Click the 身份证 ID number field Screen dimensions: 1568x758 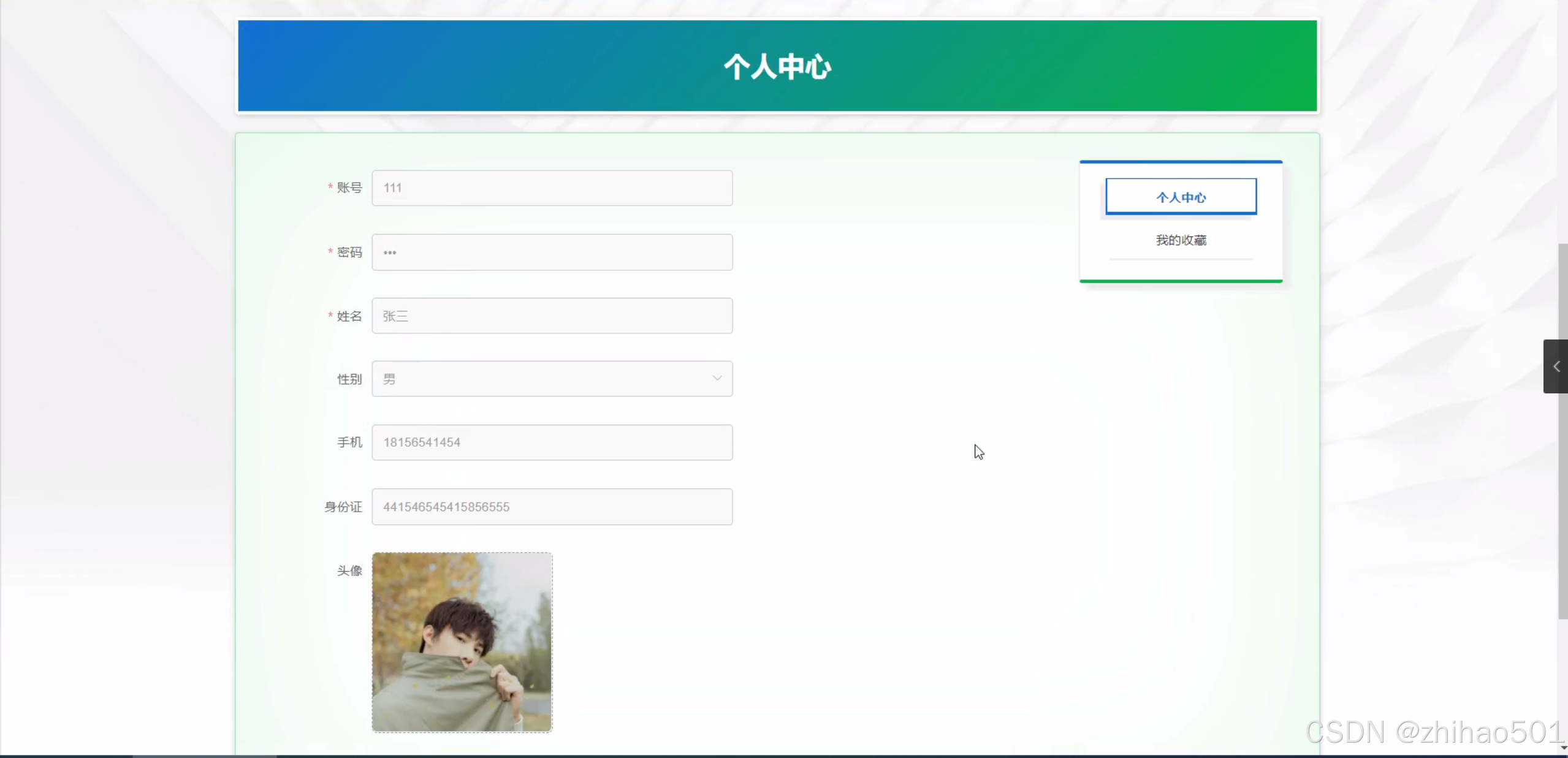pos(552,507)
